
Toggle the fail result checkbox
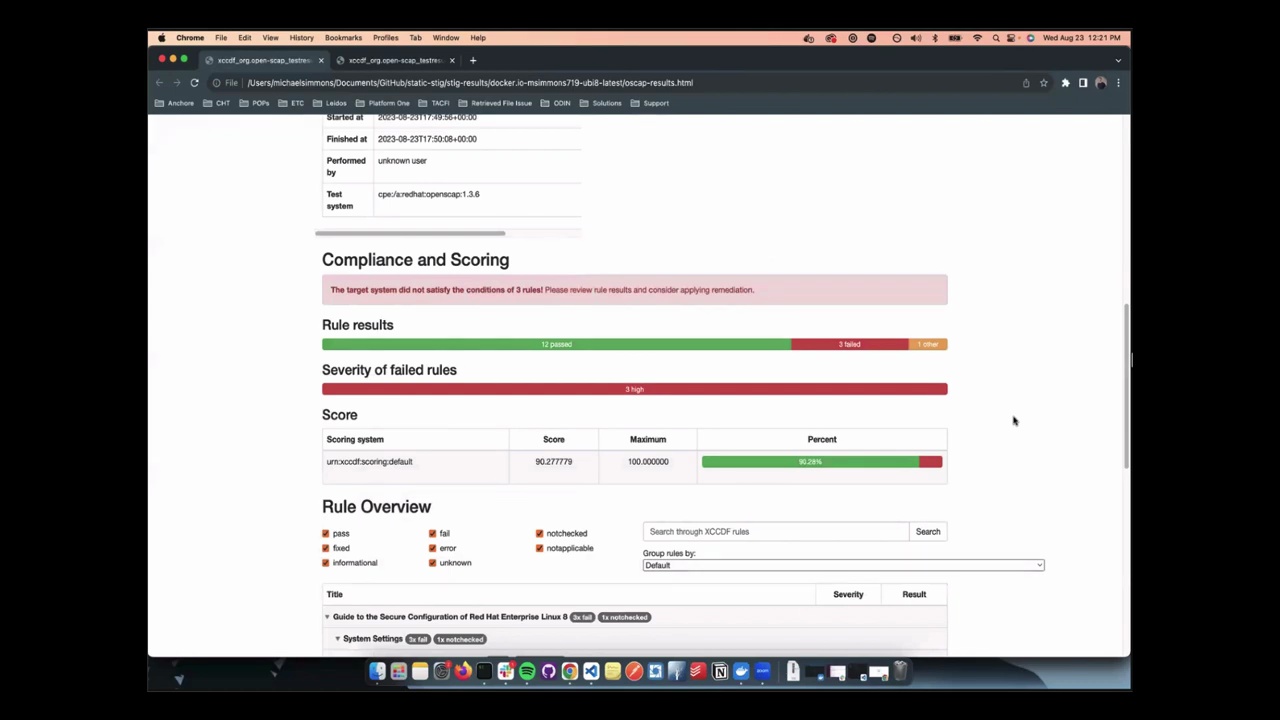(x=433, y=534)
